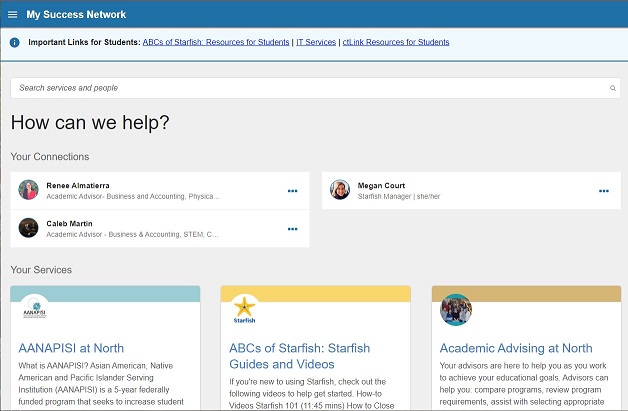This screenshot has height=411, width=628.
Task: Select Renee Almatierra's name in connections
Action: click(x=79, y=185)
